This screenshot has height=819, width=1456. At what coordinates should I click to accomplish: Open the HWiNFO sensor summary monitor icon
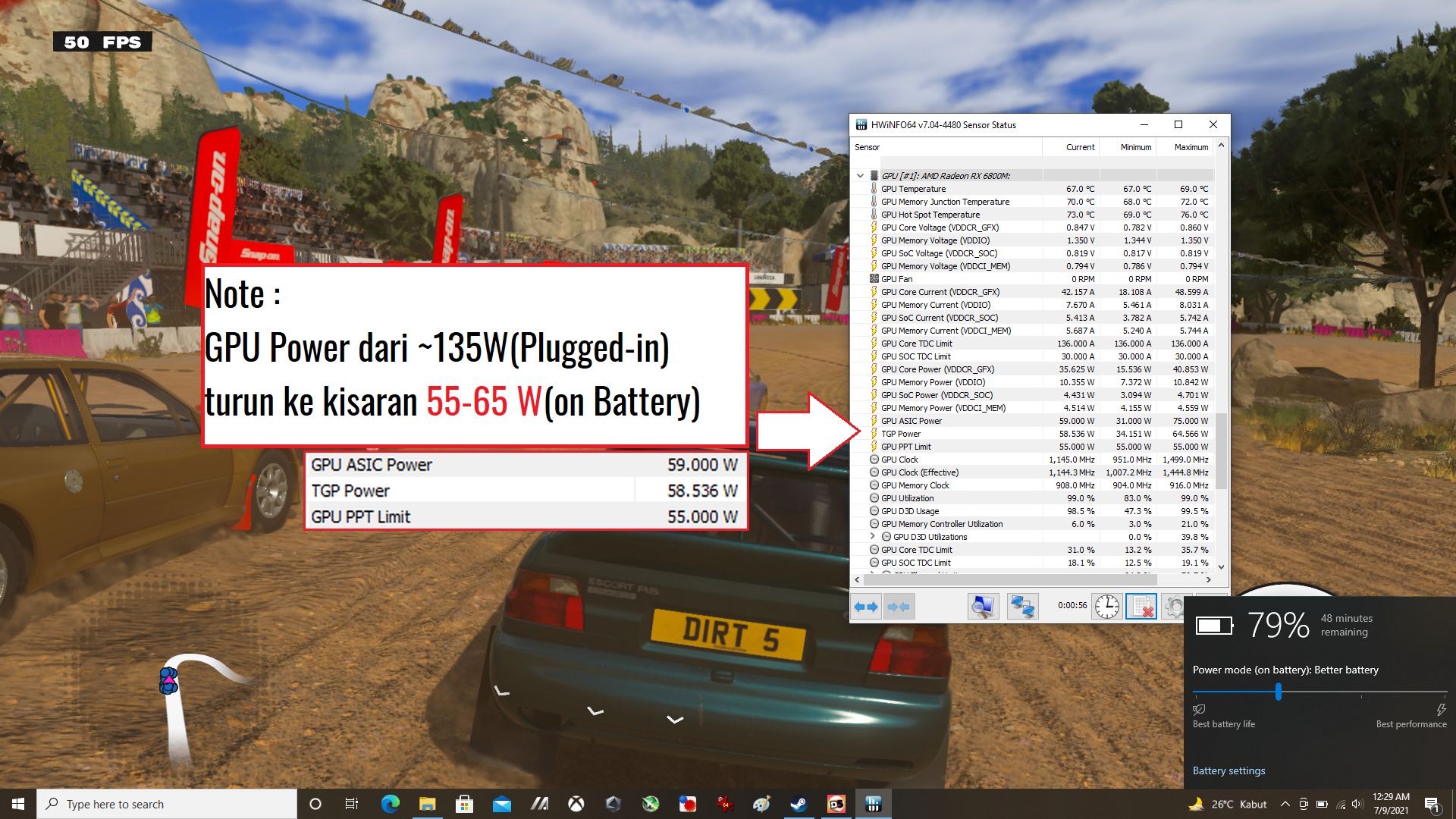[983, 607]
